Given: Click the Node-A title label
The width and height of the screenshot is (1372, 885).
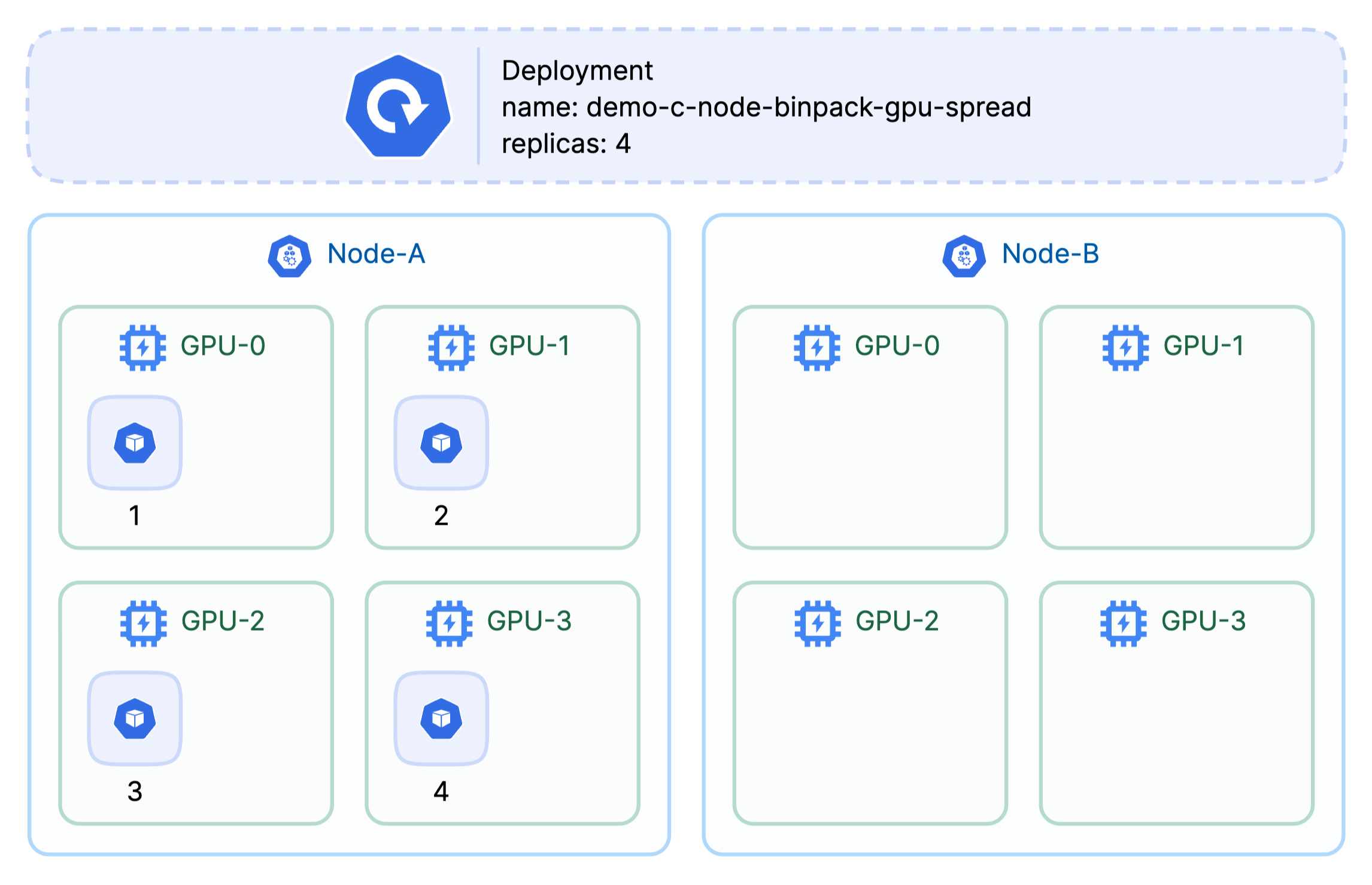Looking at the screenshot, I should (377, 254).
